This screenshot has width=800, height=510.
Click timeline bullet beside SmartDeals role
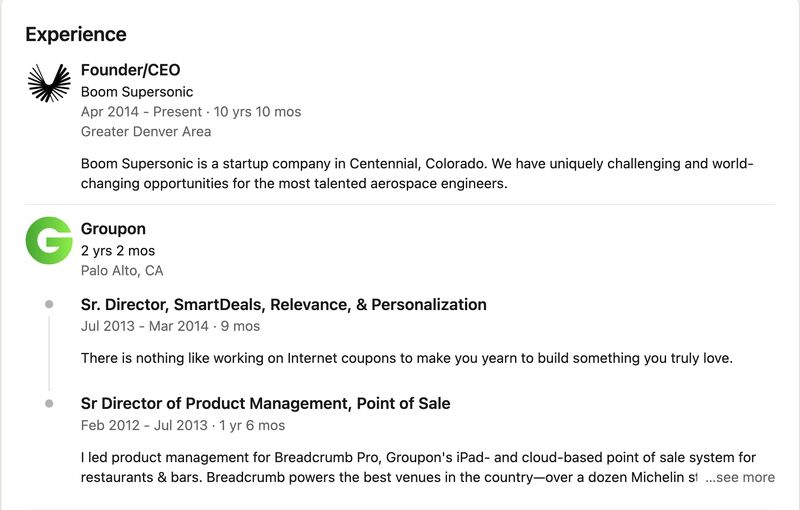point(49,304)
